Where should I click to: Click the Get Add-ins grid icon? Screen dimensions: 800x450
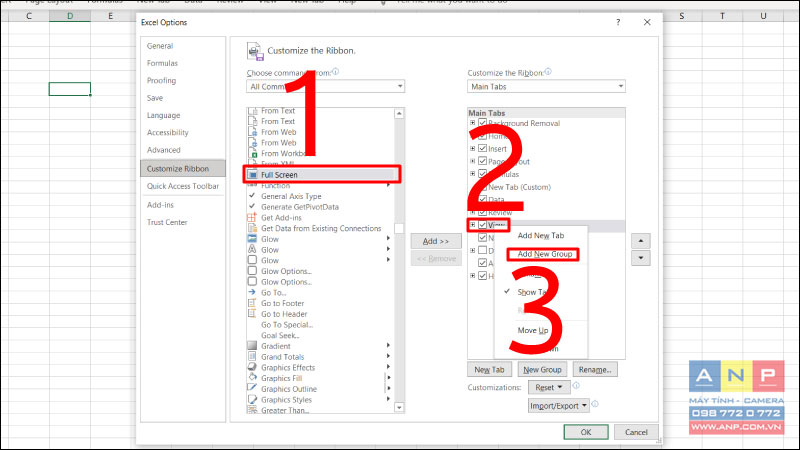point(252,217)
